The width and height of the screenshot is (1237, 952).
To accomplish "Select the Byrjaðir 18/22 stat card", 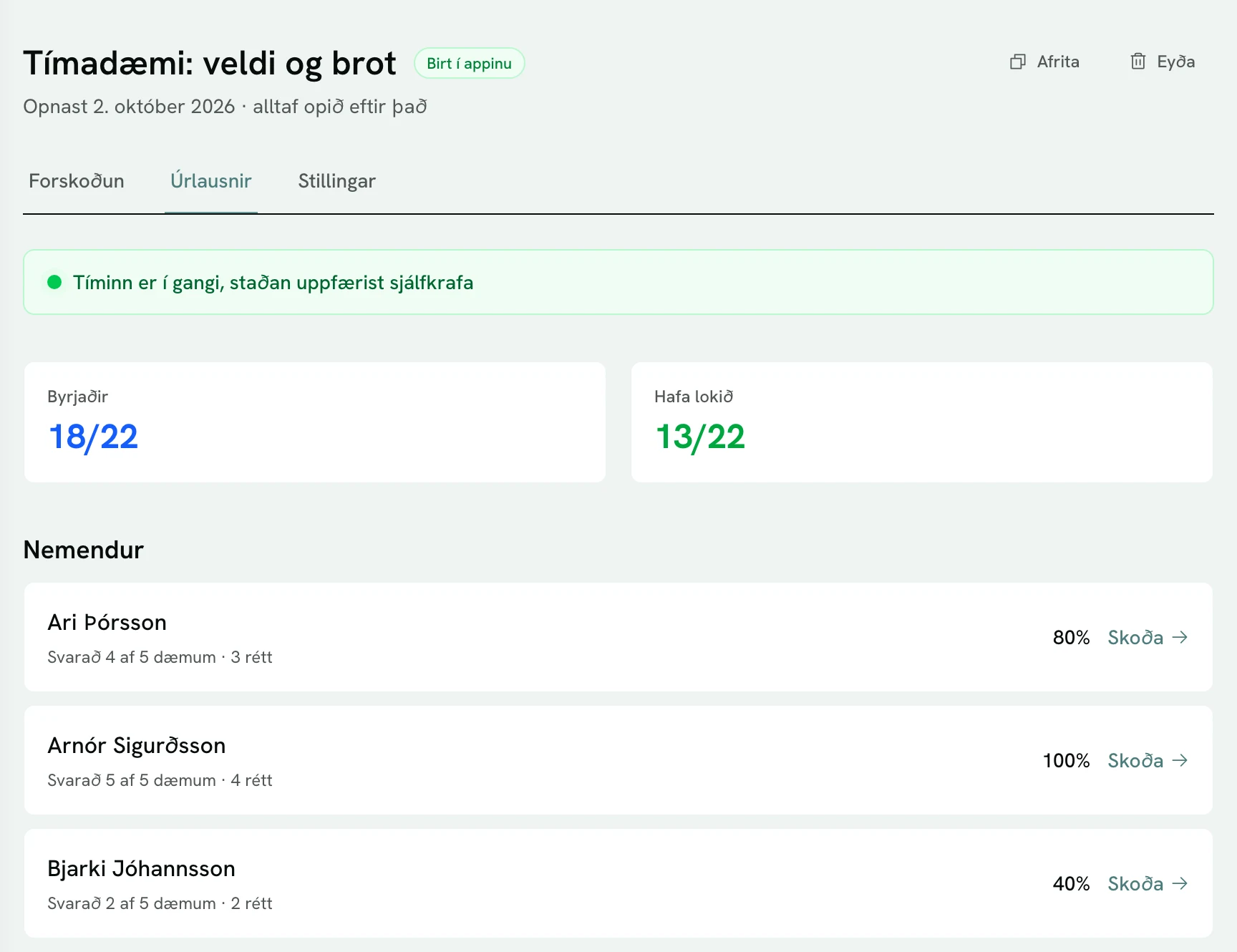I will [315, 422].
